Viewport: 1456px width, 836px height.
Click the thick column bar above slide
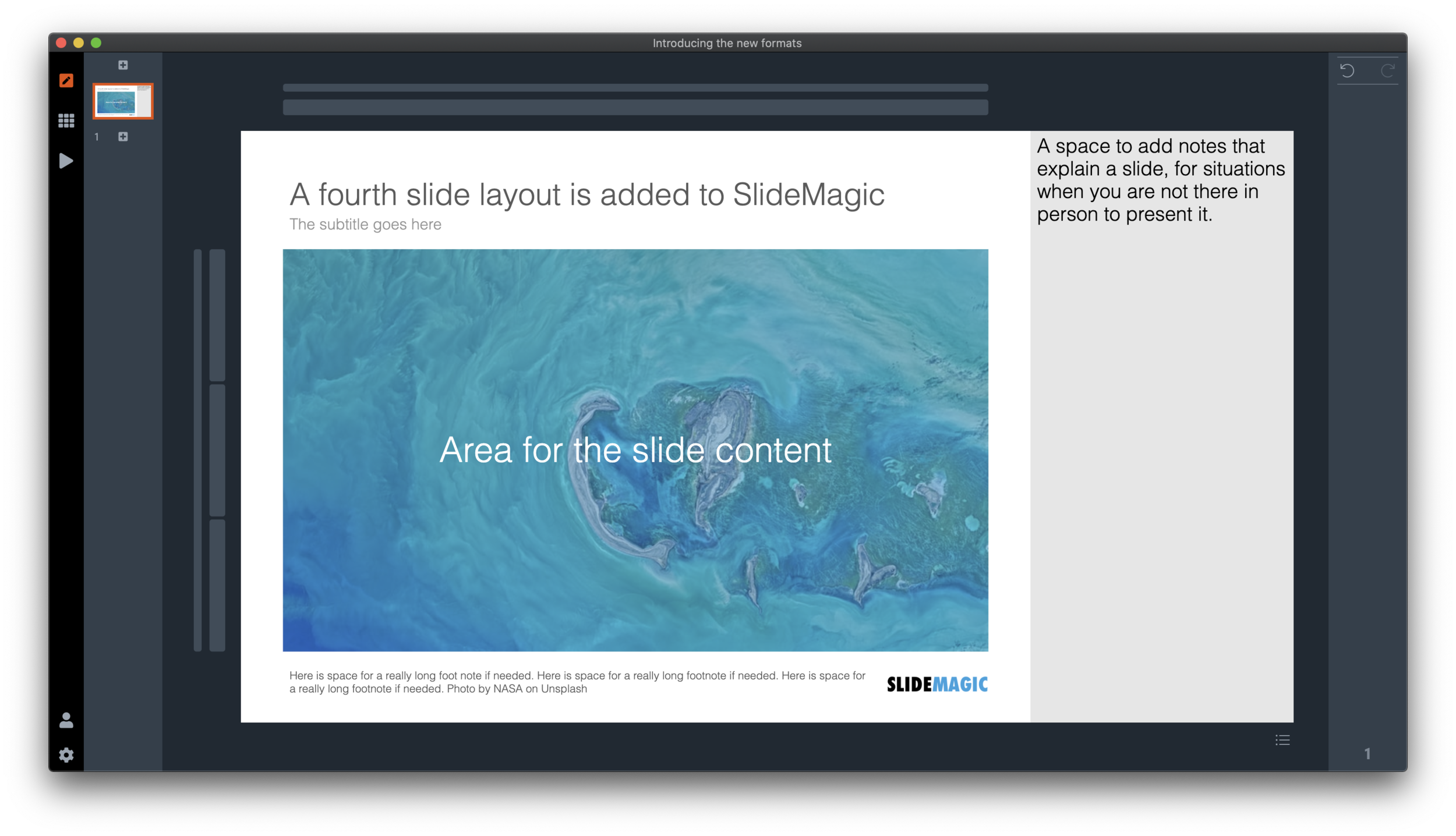[635, 107]
